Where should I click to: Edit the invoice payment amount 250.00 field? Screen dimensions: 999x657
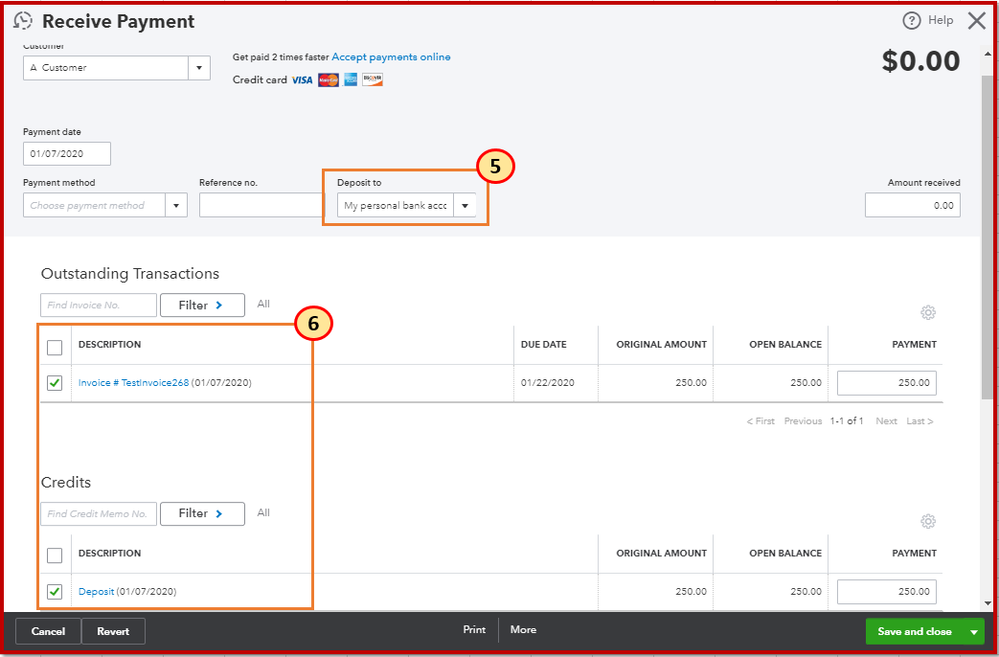point(887,383)
